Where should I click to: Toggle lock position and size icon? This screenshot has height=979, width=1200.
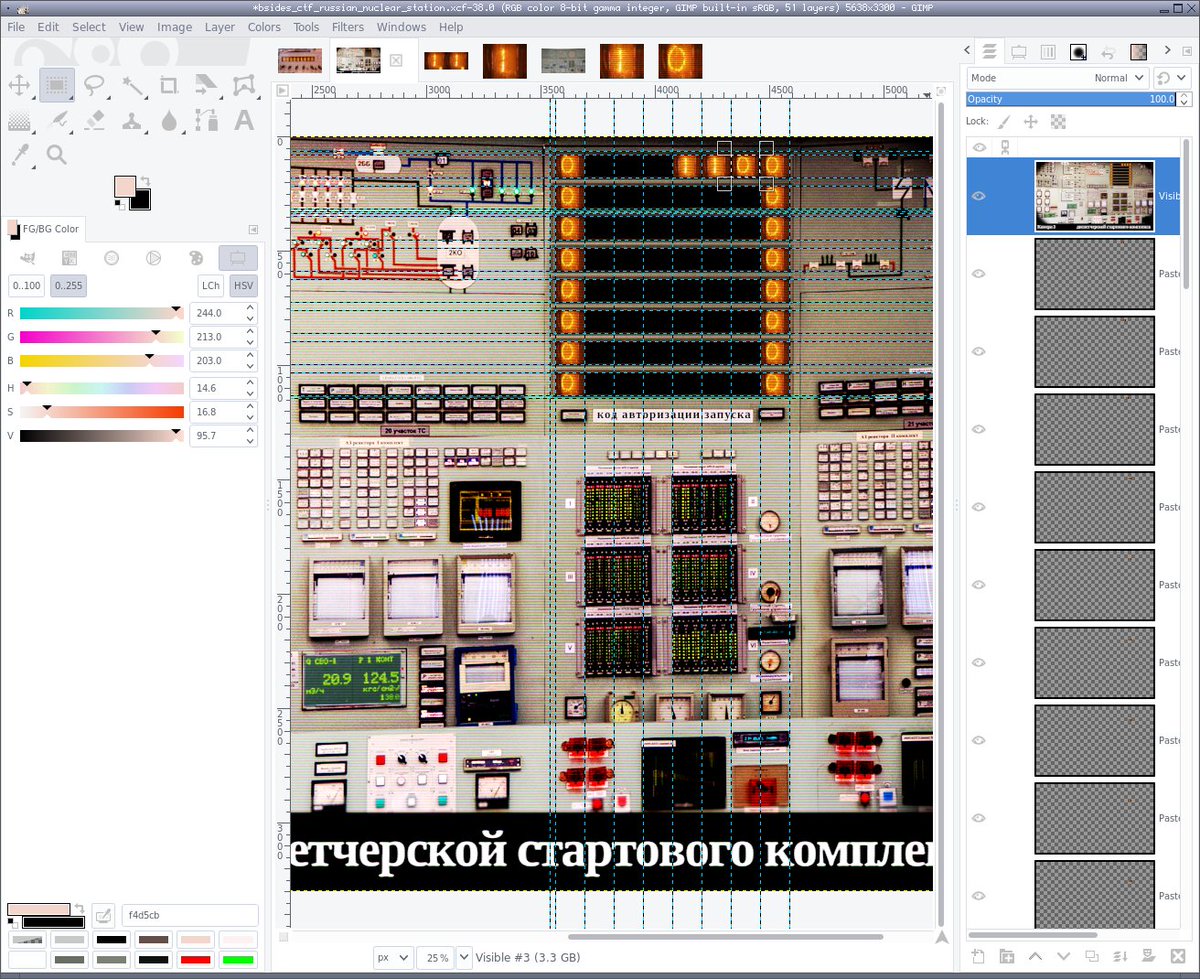[x=1031, y=121]
